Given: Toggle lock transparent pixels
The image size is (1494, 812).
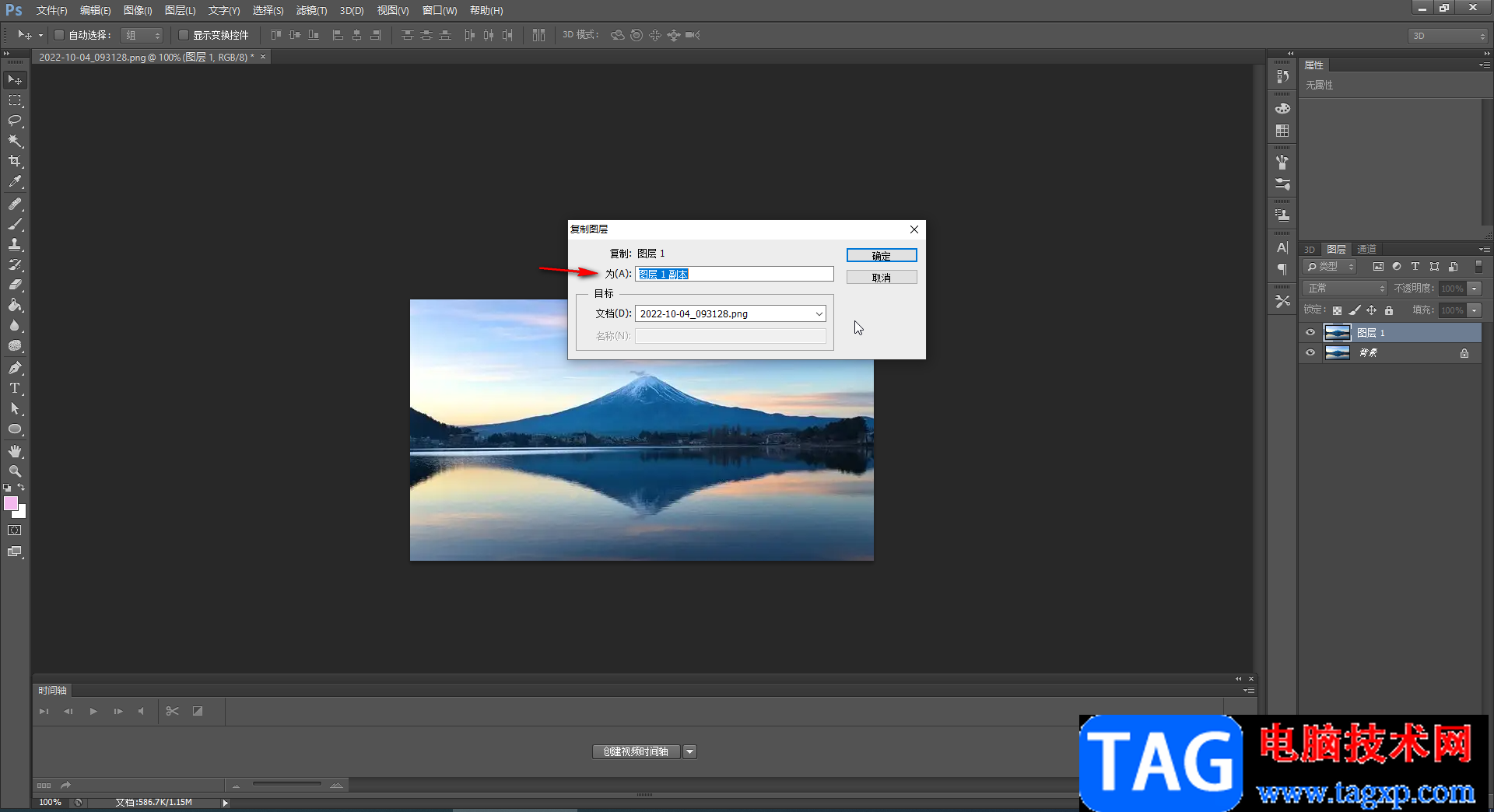Looking at the screenshot, I should [1337, 310].
